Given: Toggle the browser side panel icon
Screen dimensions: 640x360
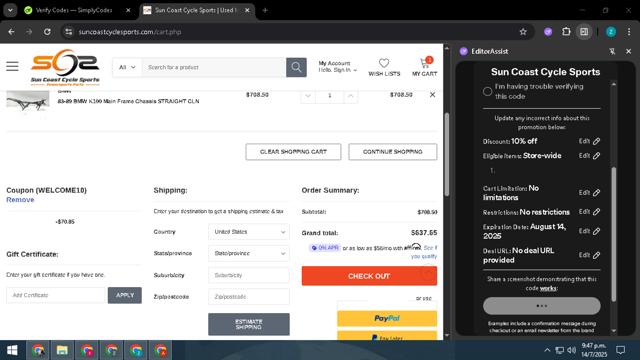Looking at the screenshot, I should (x=584, y=32).
